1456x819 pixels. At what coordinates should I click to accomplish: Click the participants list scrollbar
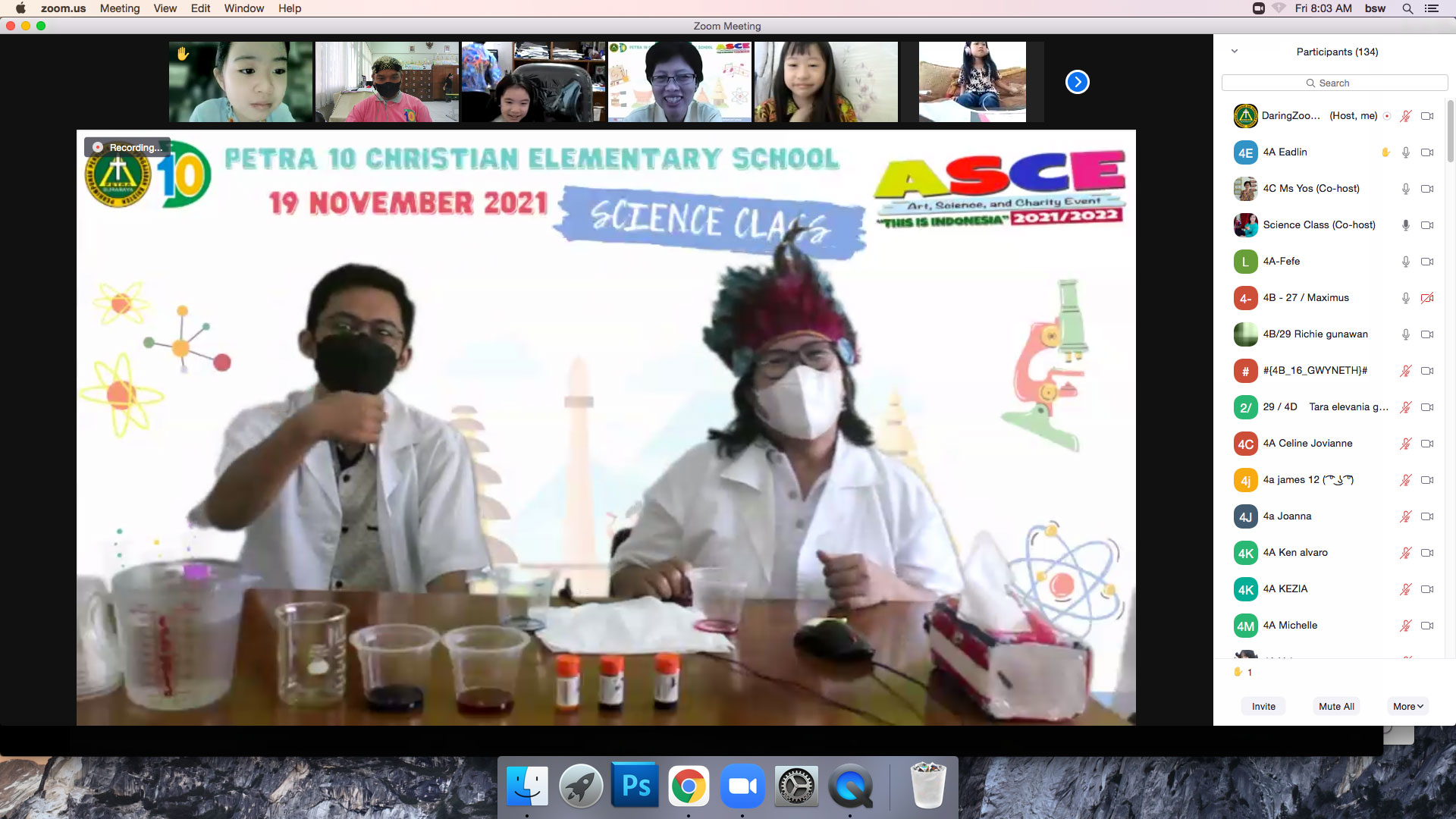1450,130
